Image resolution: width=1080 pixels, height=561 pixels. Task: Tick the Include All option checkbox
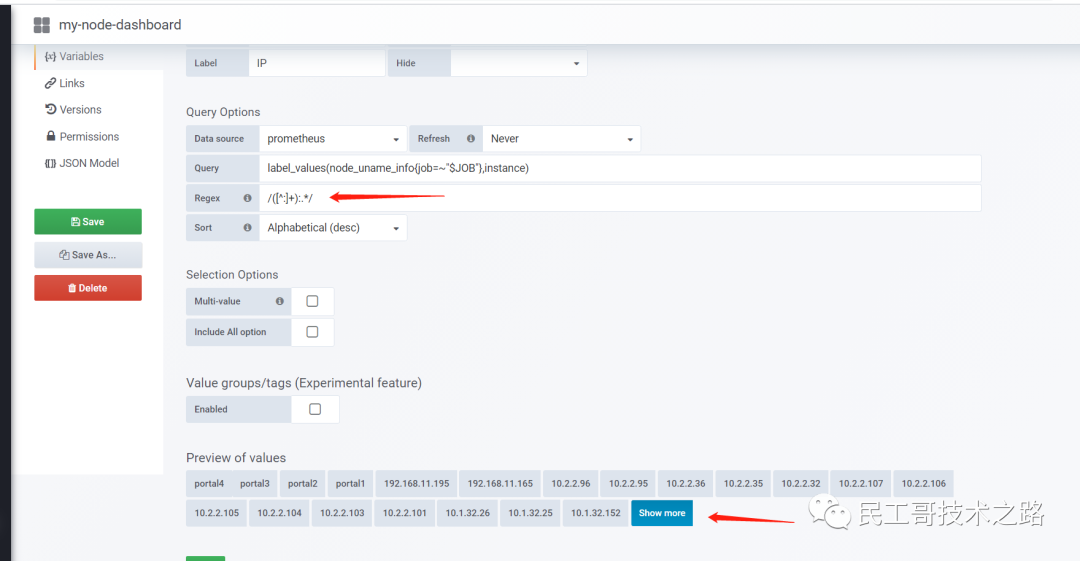312,332
